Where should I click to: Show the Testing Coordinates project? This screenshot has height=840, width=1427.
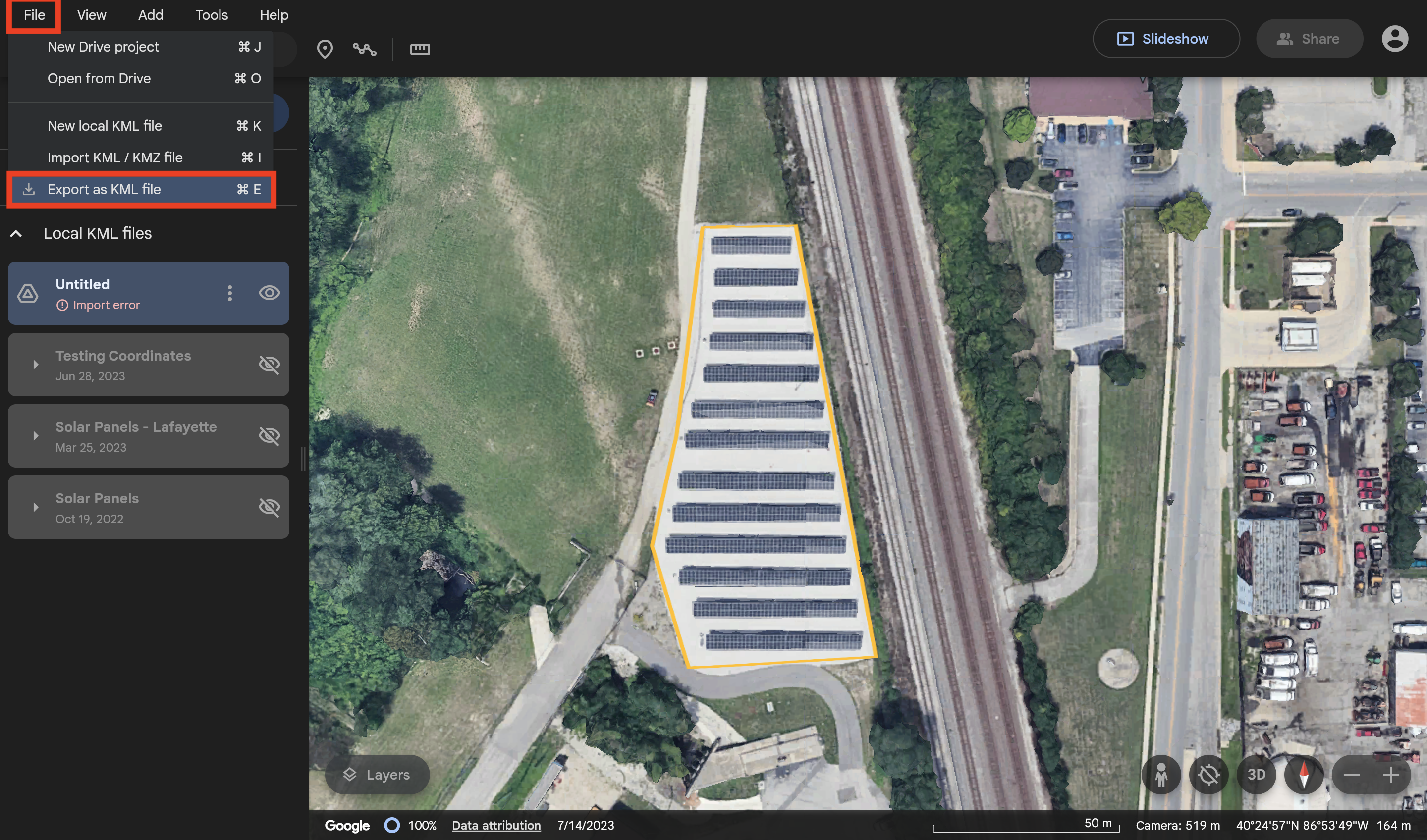(269, 365)
